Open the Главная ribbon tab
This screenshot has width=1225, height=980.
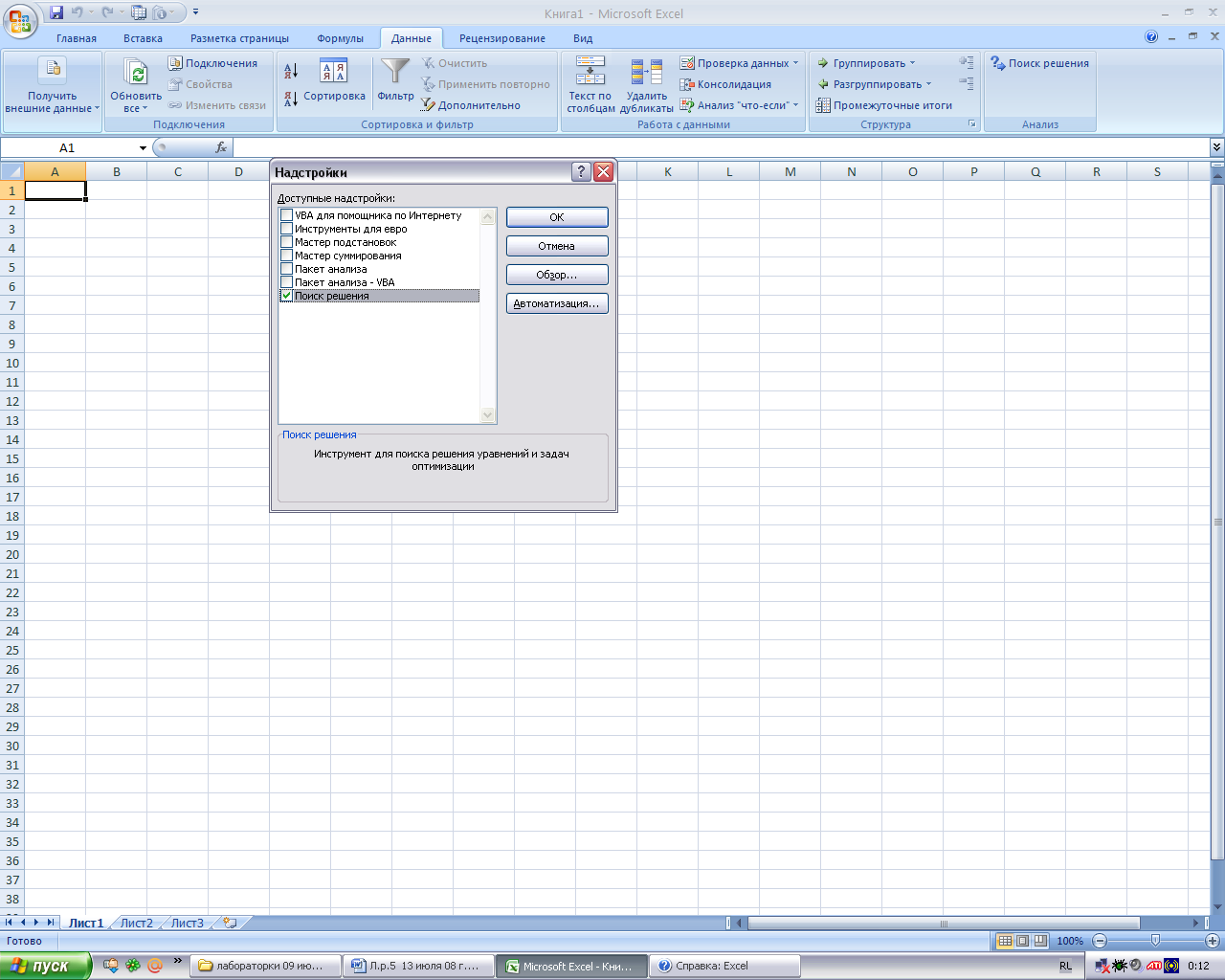[x=77, y=38]
